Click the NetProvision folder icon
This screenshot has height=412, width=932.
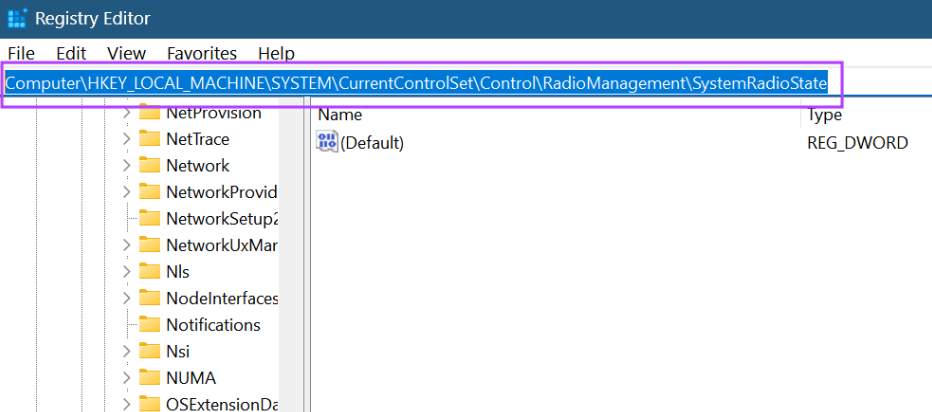[150, 113]
